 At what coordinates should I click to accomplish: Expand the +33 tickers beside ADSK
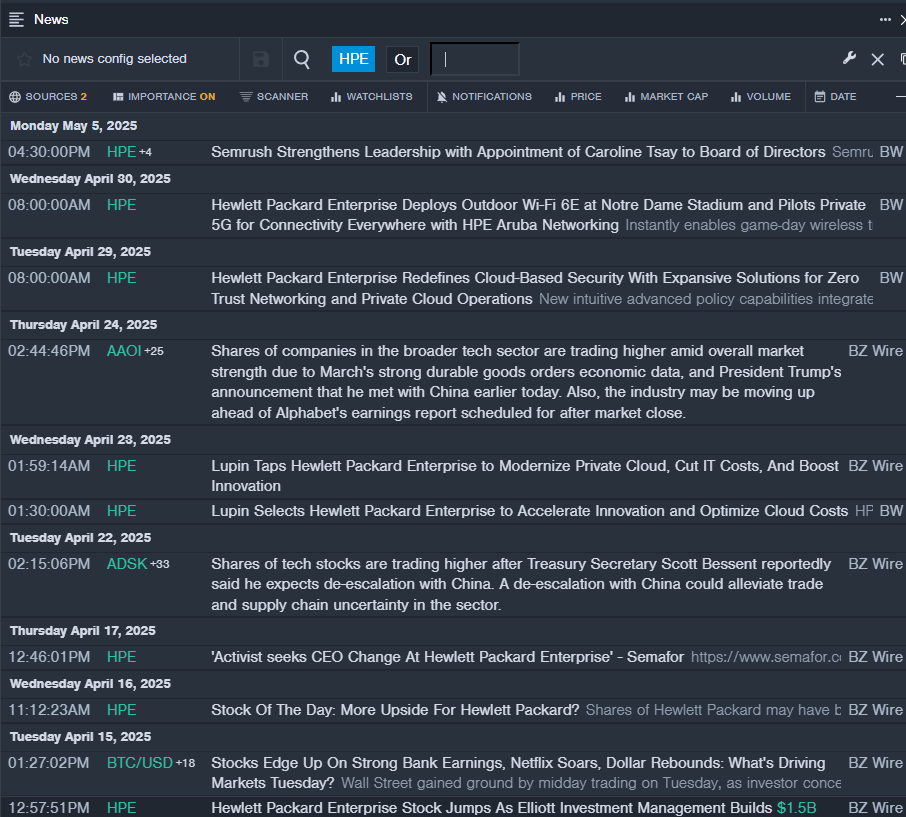pyautogui.click(x=159, y=564)
